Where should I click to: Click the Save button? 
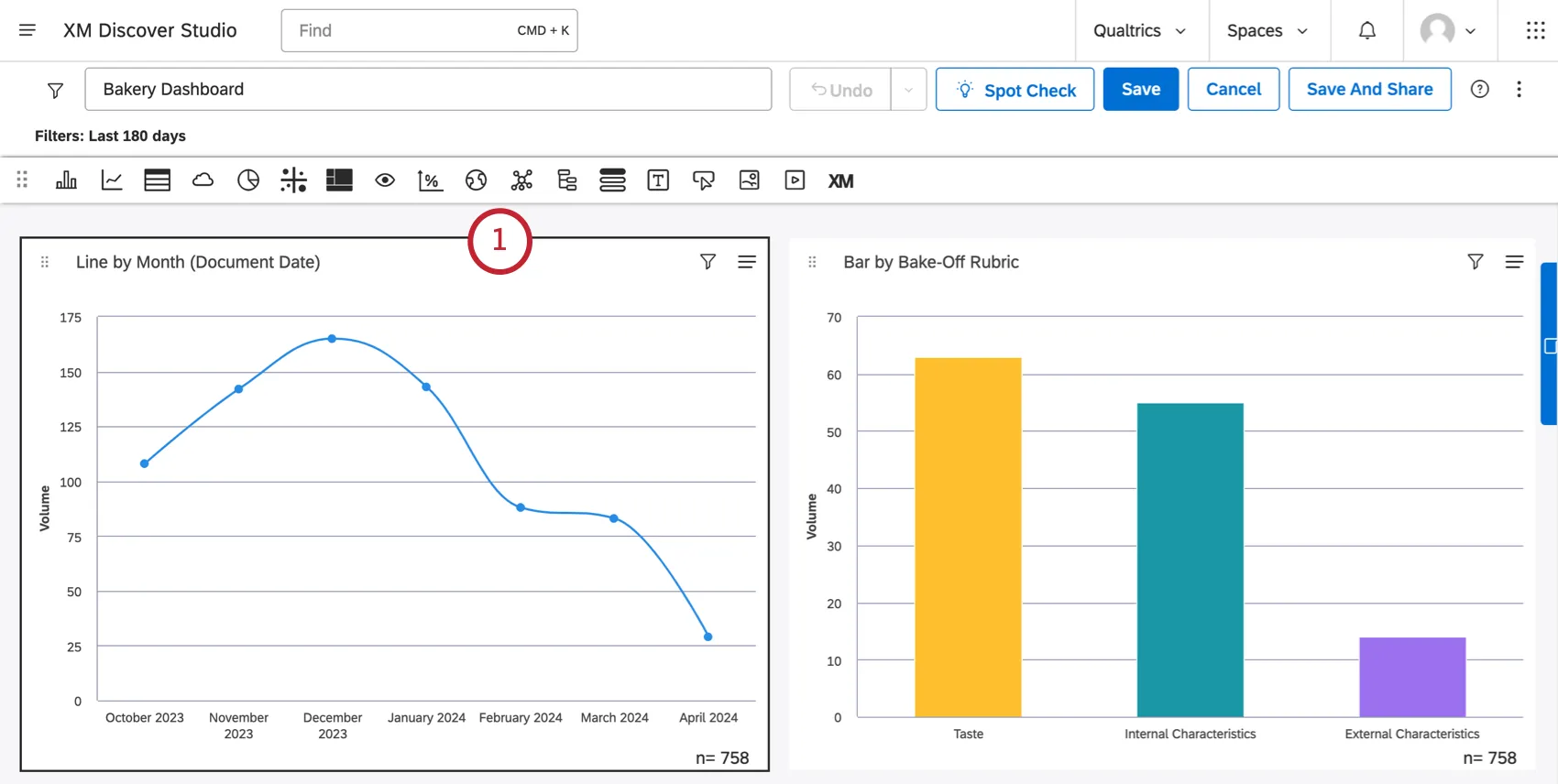[x=1140, y=89]
